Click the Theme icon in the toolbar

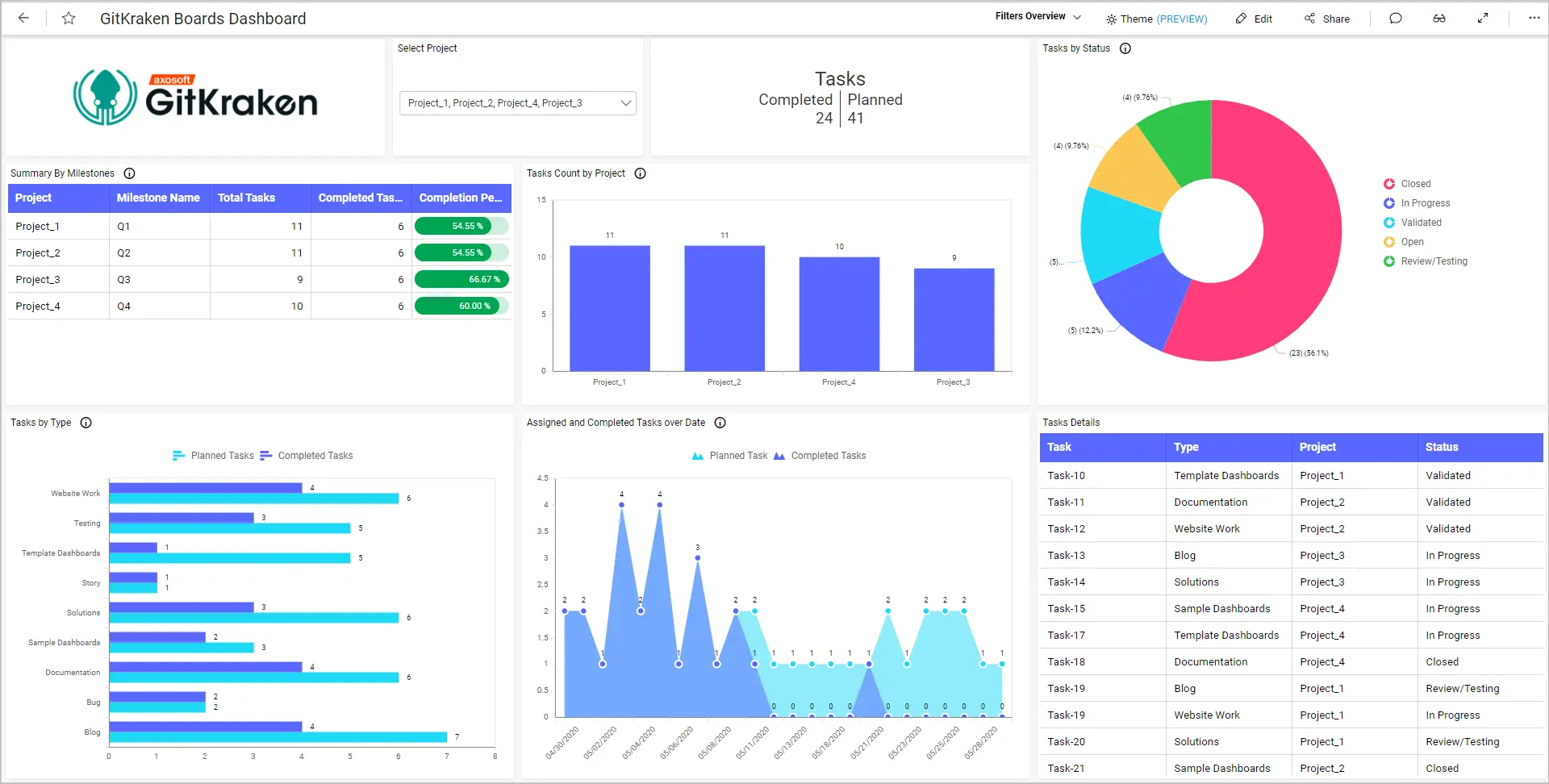[x=1110, y=19]
